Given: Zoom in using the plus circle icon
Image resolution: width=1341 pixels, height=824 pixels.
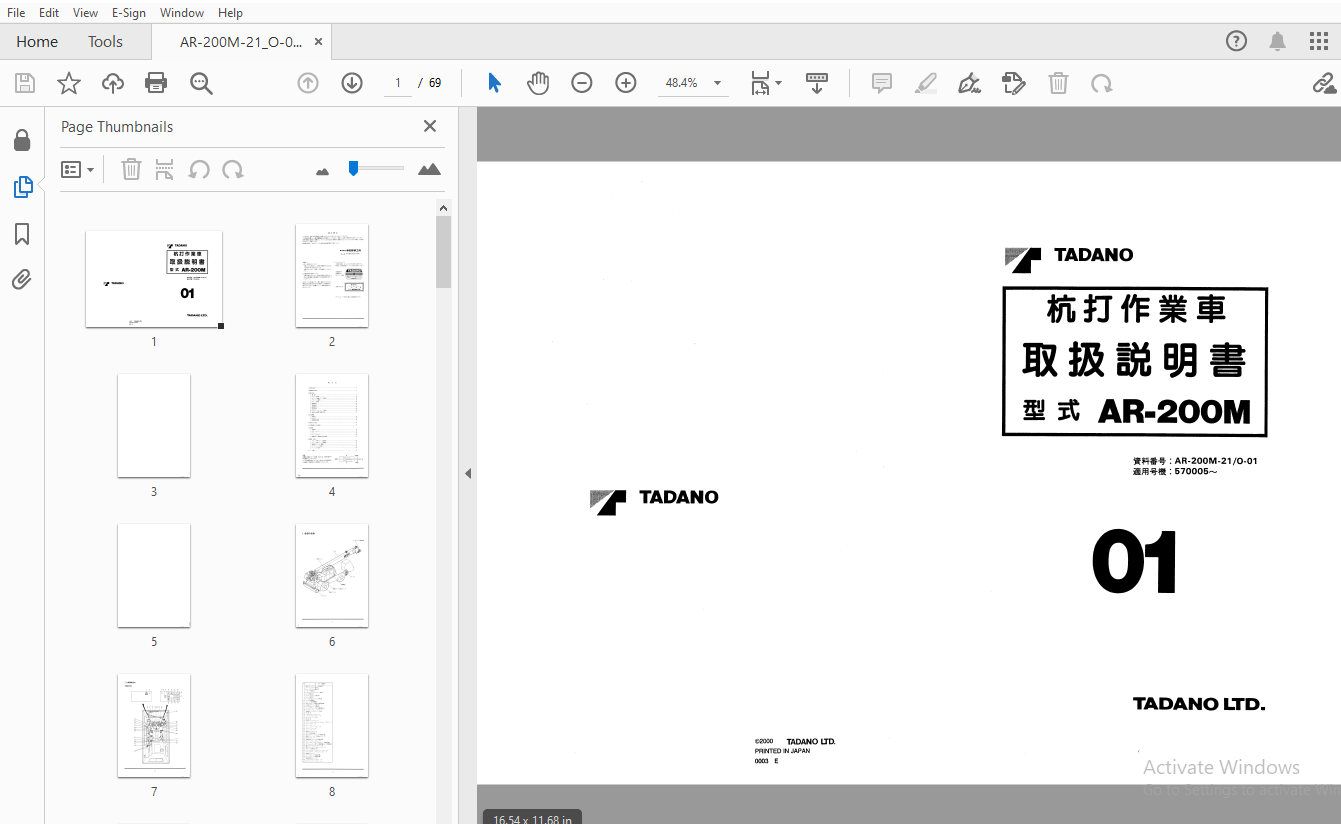Looking at the screenshot, I should pos(626,83).
